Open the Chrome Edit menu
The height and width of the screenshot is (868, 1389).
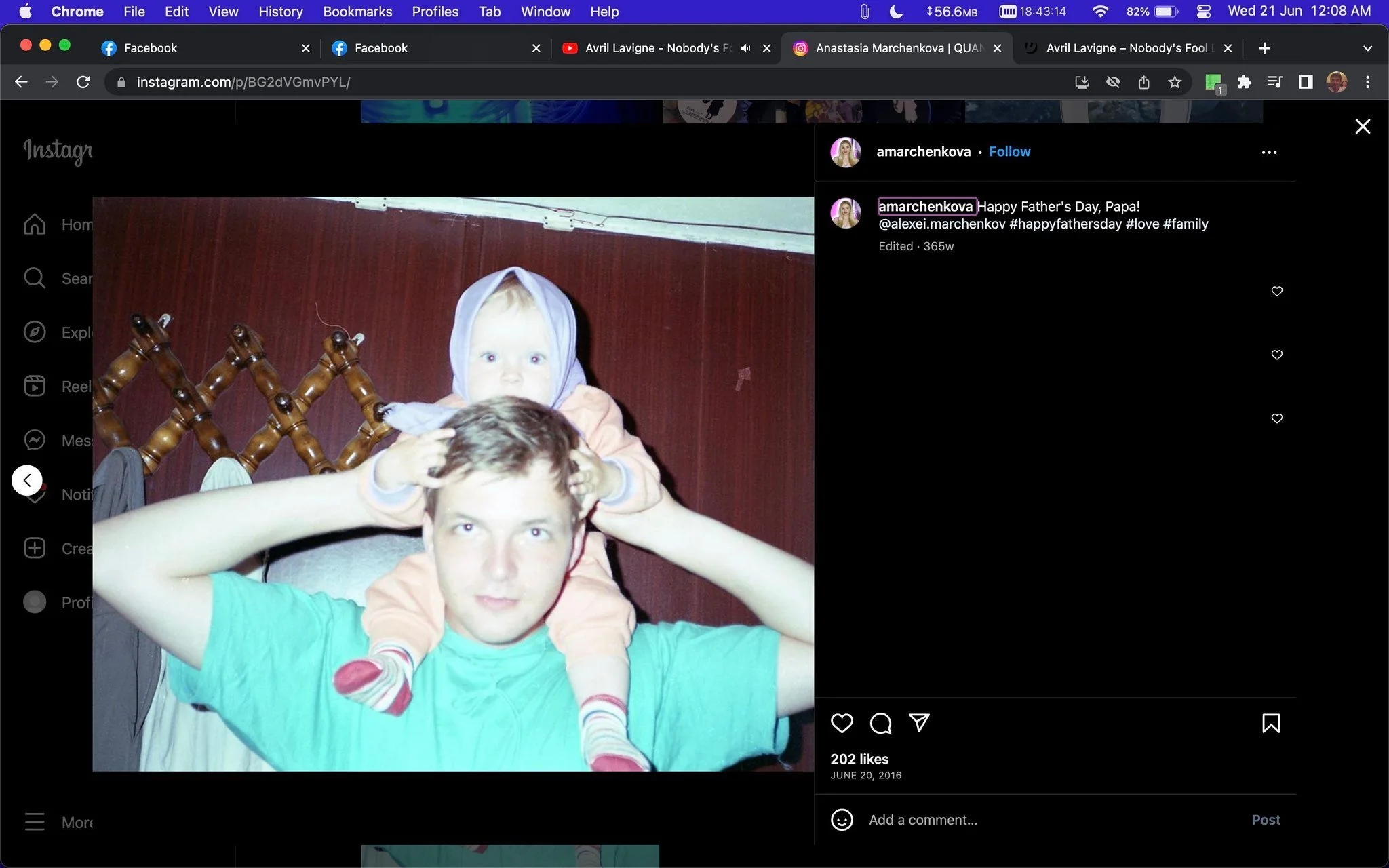click(176, 12)
